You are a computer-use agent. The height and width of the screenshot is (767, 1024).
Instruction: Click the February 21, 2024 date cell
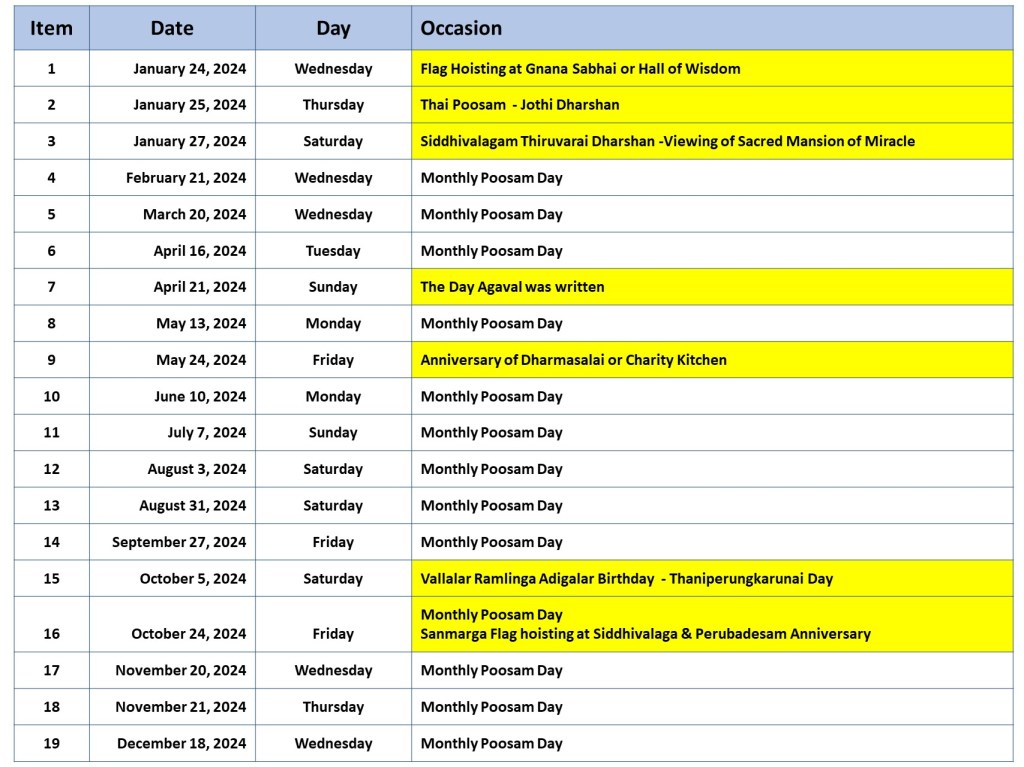click(186, 178)
